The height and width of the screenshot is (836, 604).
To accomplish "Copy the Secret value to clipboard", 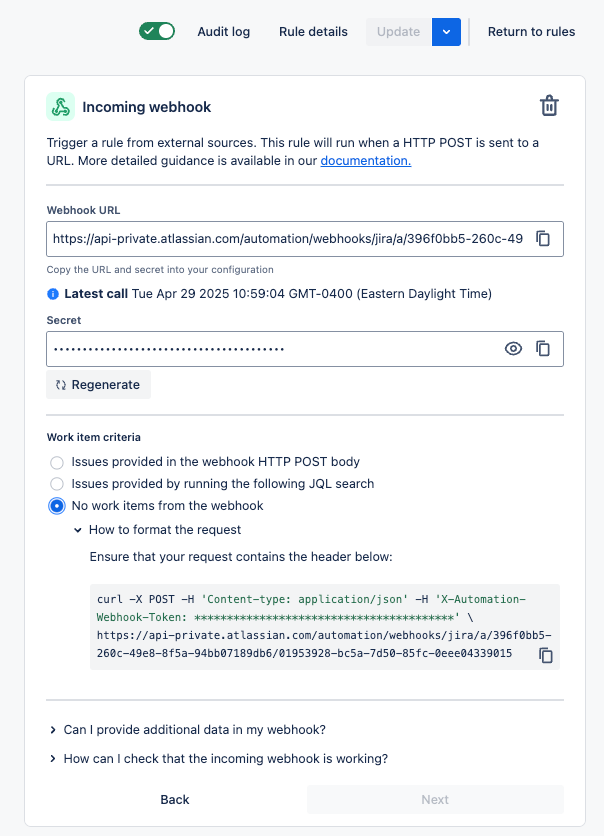I will click(x=543, y=349).
